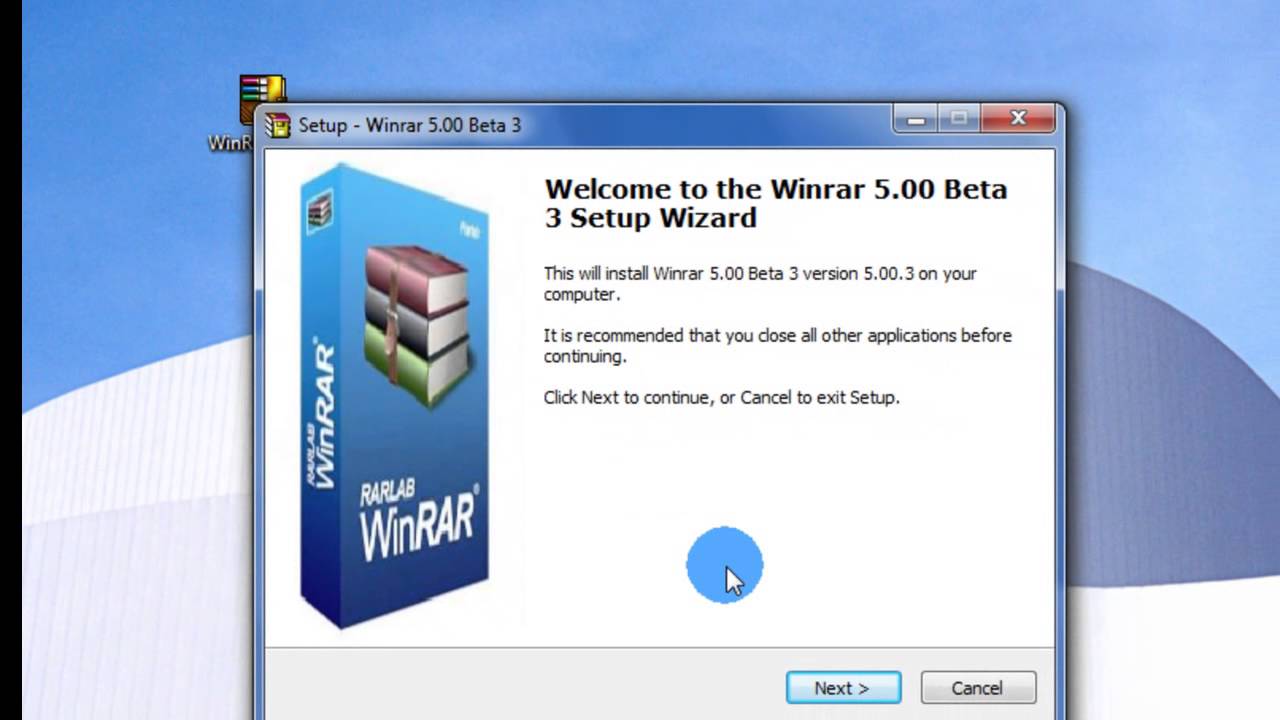Click the Welcome Setup Wizard heading

[775, 203]
